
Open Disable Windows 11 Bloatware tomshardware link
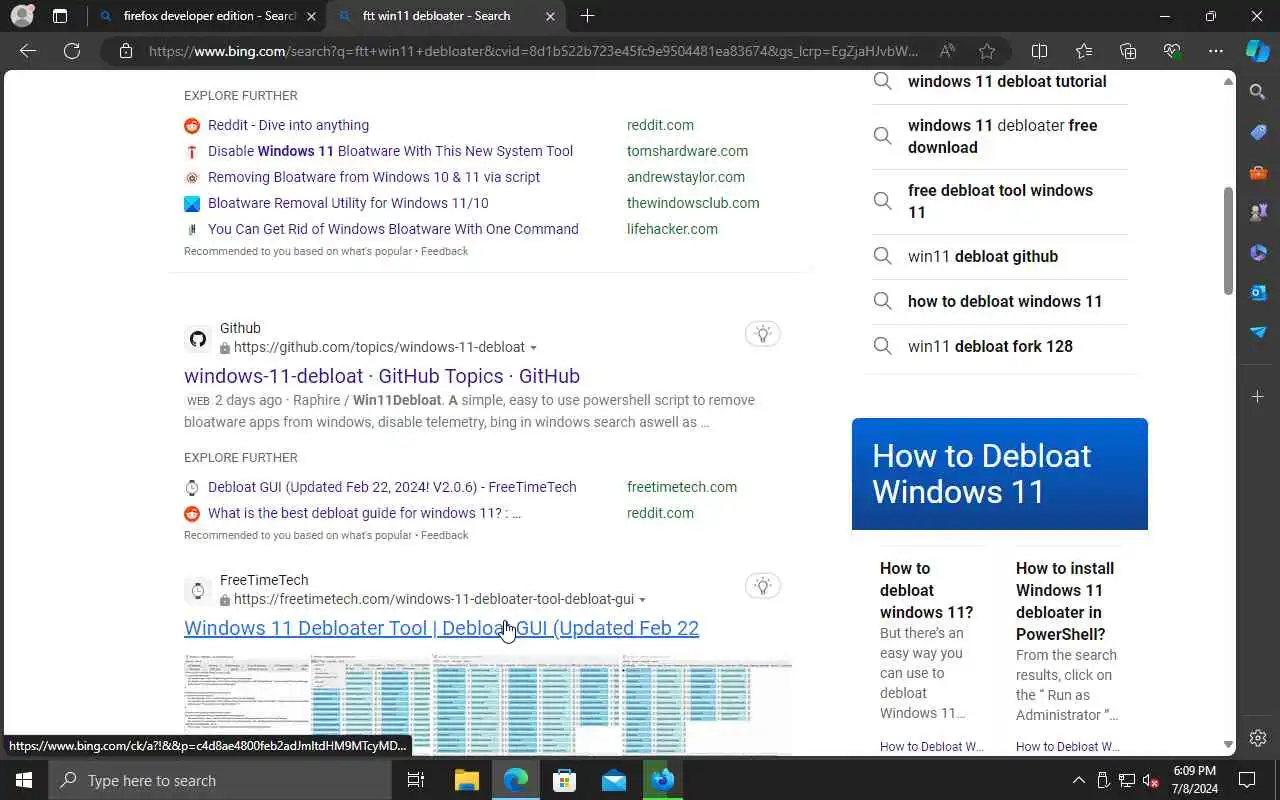[x=390, y=151]
